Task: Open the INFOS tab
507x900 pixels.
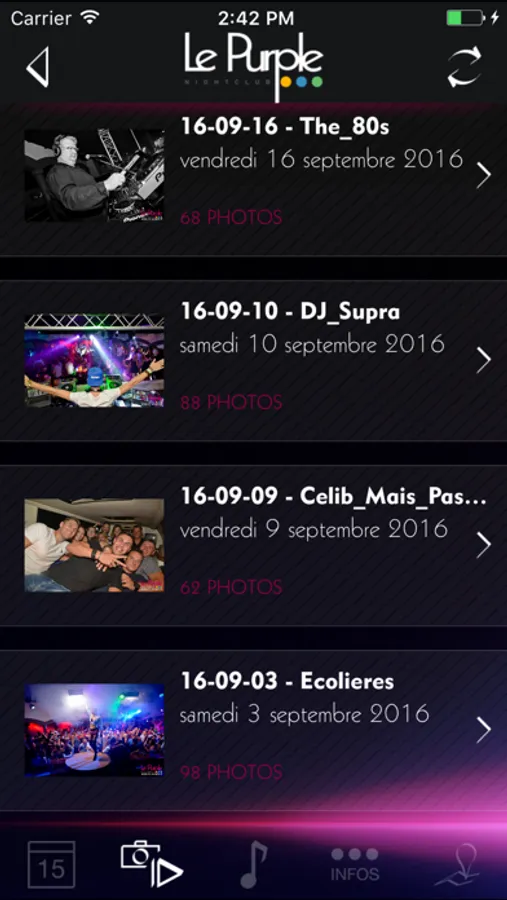Action: click(355, 864)
